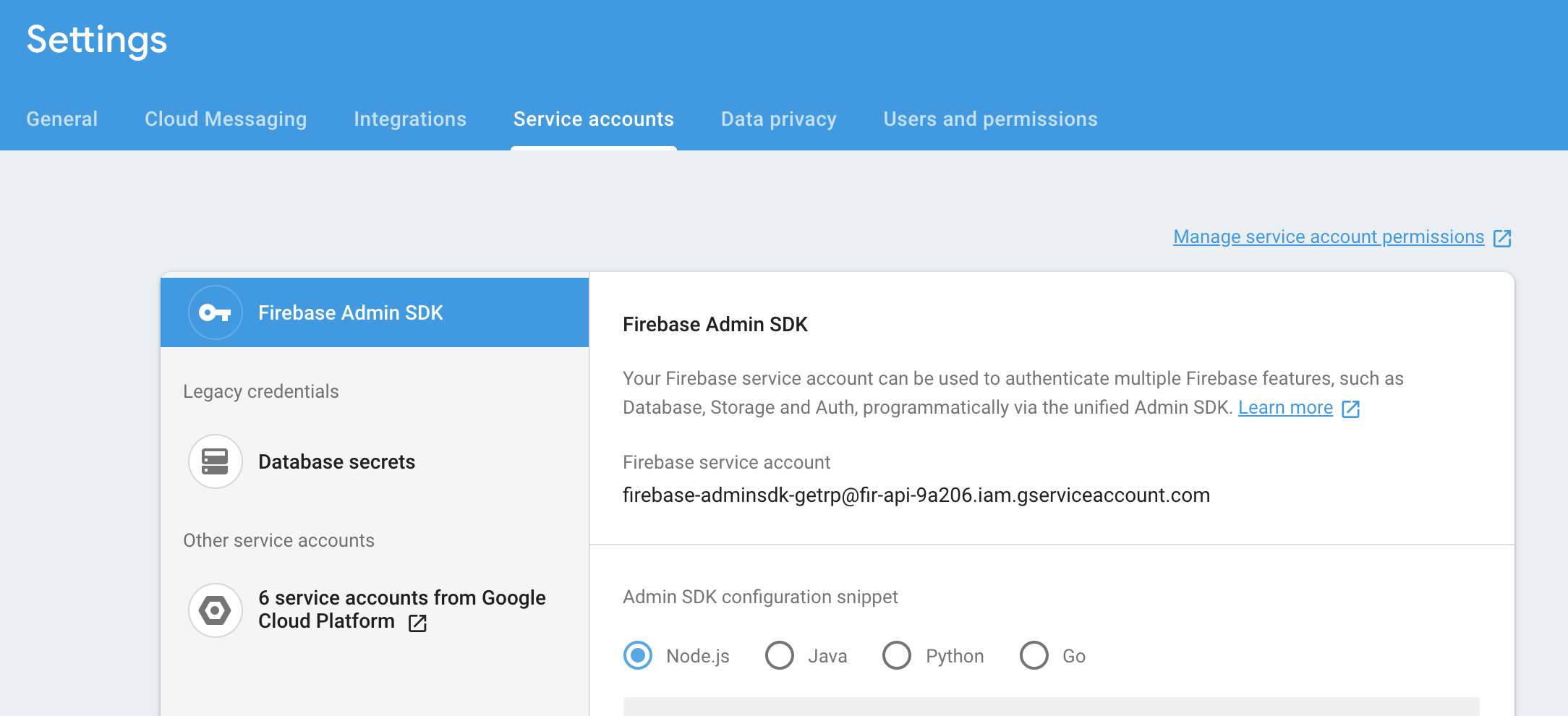Follow the Learn more link
This screenshot has width=1568, height=716.
1285,408
